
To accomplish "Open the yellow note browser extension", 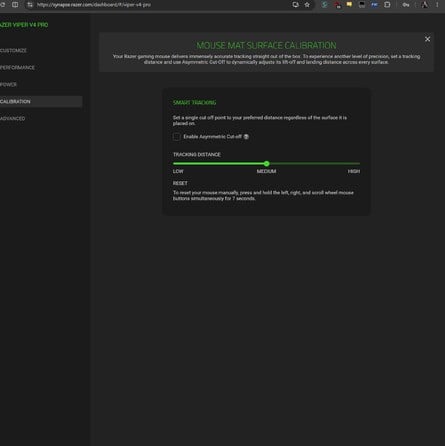I will 349,5.
